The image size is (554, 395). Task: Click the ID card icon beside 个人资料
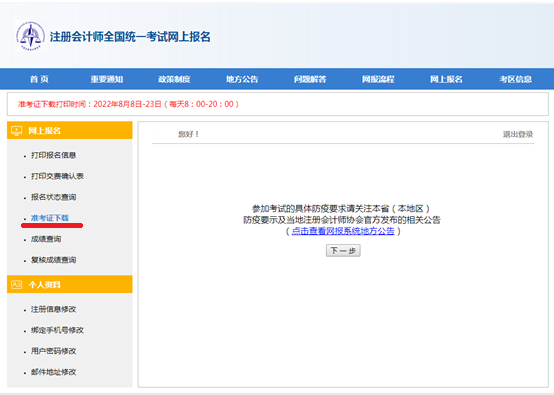coord(16,284)
